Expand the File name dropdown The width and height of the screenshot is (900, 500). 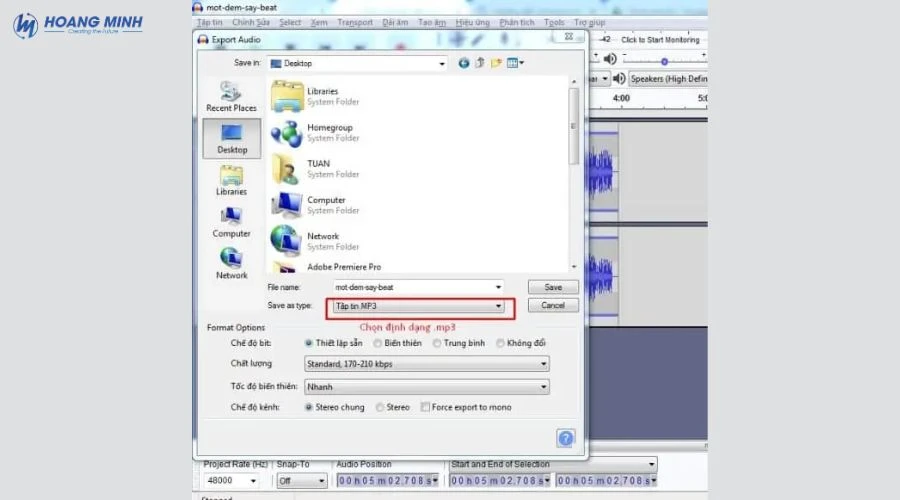tap(498, 287)
